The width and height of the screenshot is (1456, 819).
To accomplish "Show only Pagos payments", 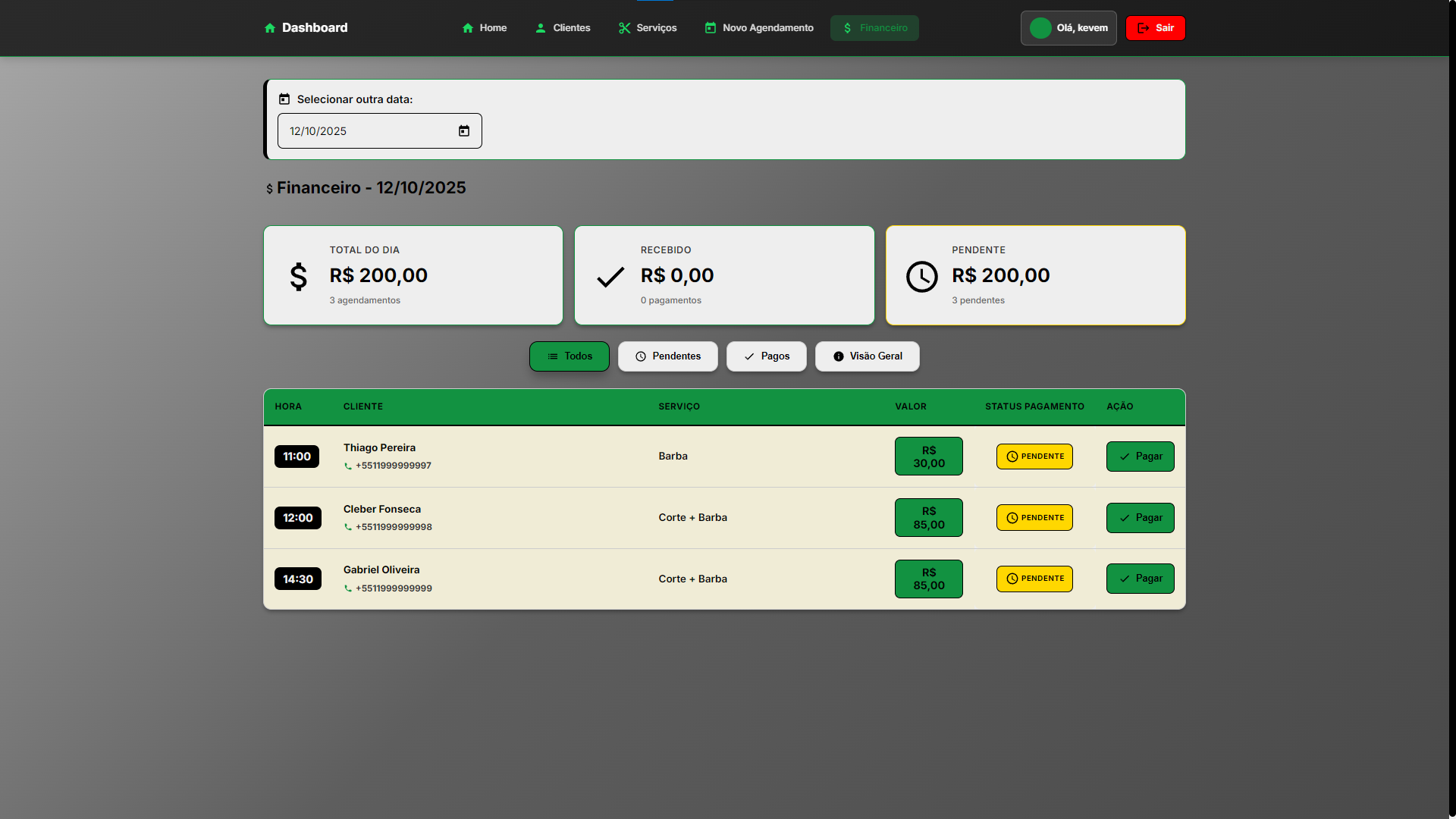I will (x=767, y=356).
